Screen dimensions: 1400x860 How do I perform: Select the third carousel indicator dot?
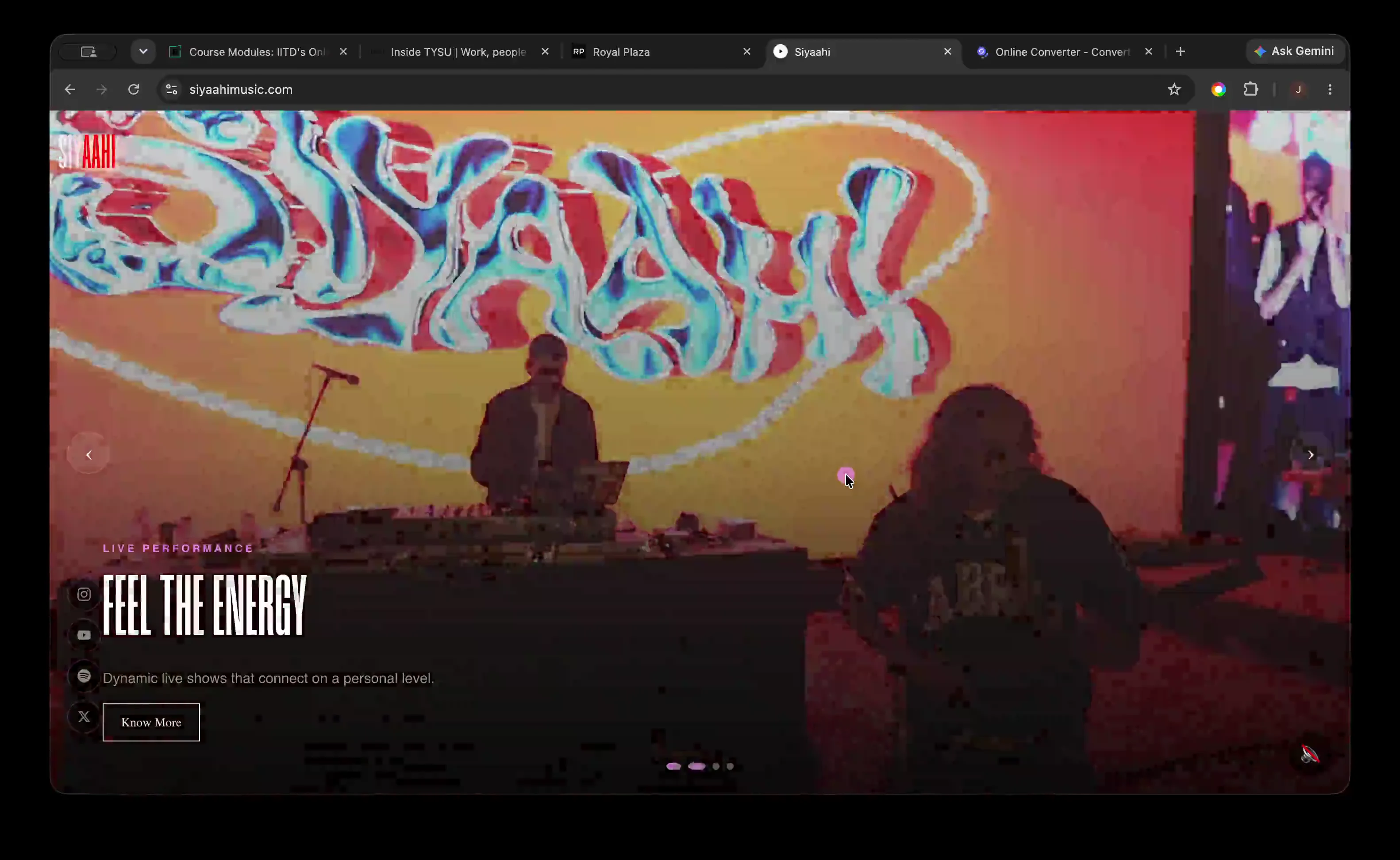click(x=716, y=766)
